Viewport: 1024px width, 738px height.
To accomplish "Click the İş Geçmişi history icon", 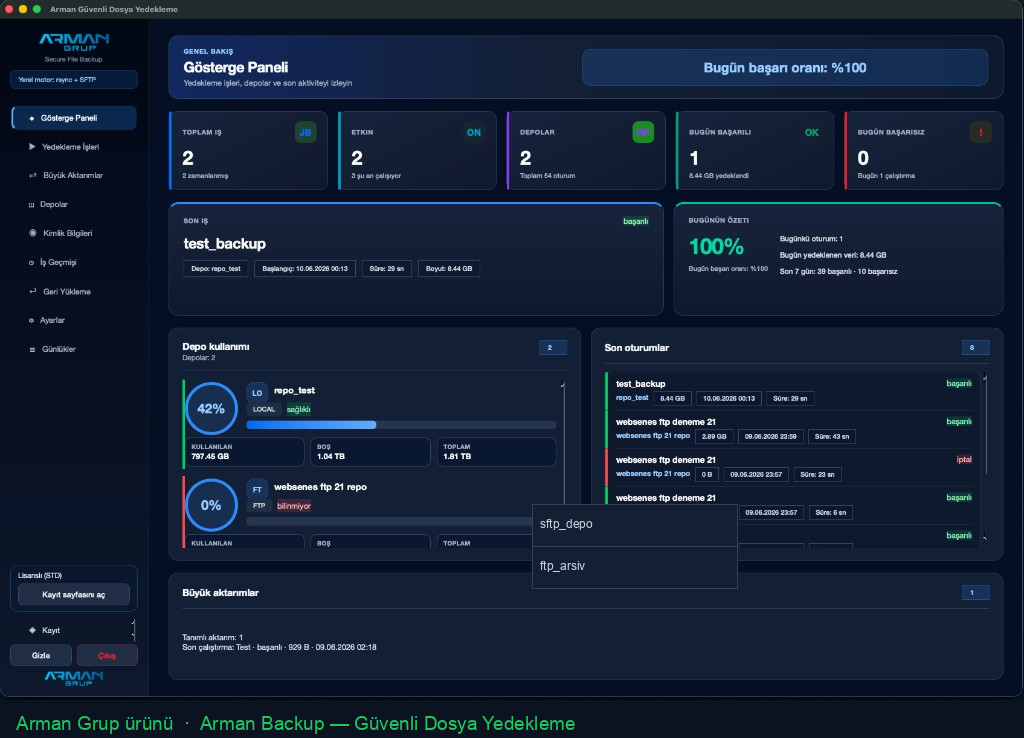I will point(31,263).
